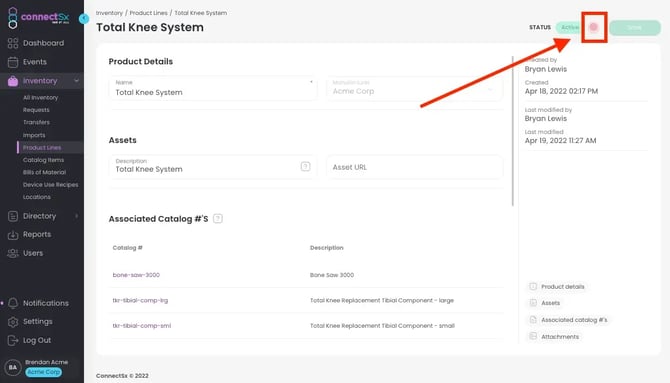Click the BA user avatar
Viewport: 670px width, 383px height.
[13, 367]
